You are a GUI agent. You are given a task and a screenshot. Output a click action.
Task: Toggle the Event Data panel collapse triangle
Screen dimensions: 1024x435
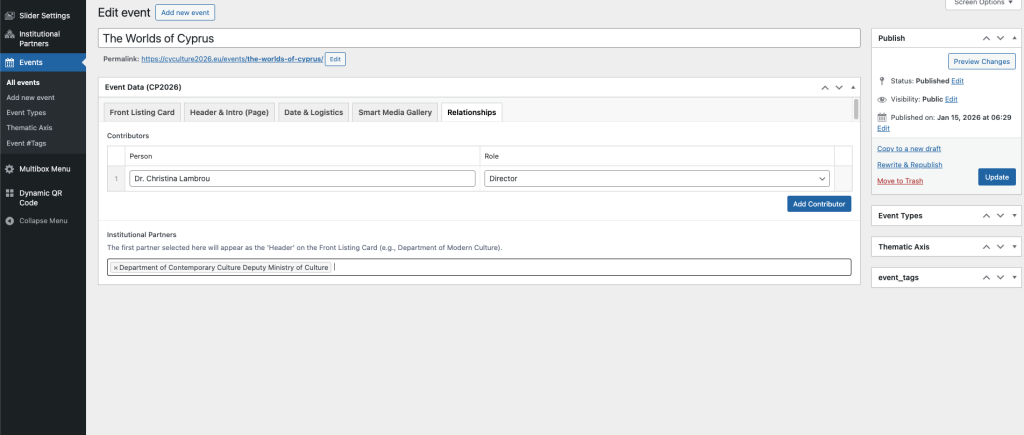[852, 87]
